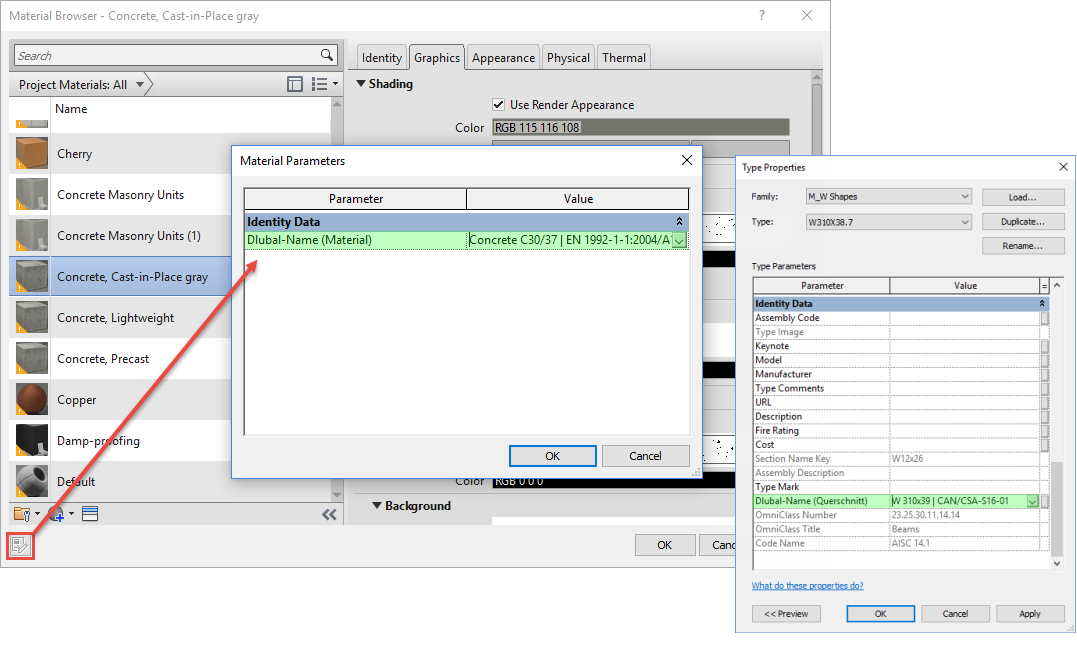Image resolution: width=1077 pixels, height=655 pixels.
Task: Select 'Concrete, Cast-in-Place gray' list row
Action: tap(120, 276)
